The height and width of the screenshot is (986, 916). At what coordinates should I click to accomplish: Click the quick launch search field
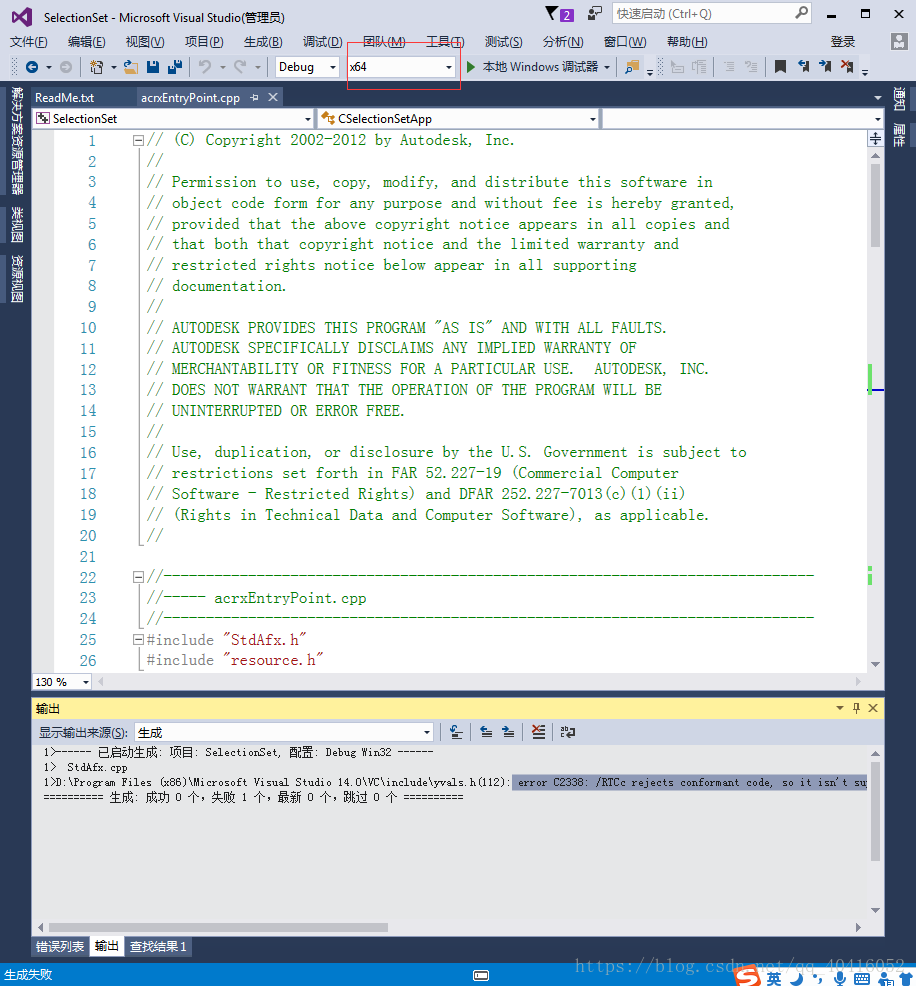coord(712,14)
